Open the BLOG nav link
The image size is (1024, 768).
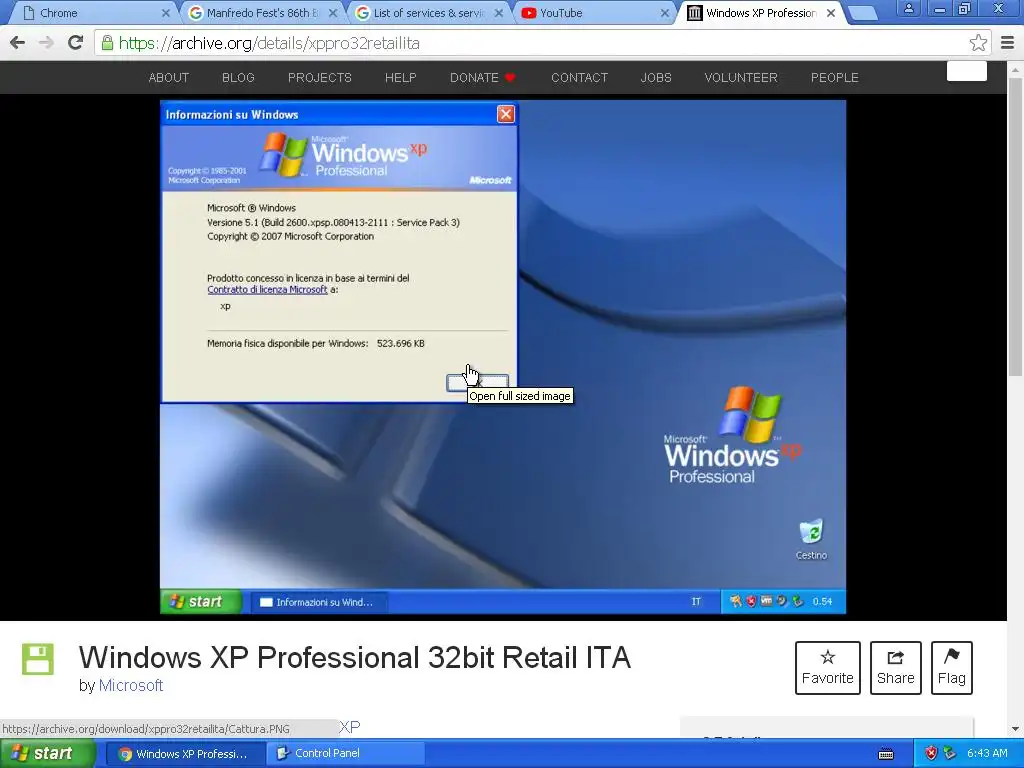(x=238, y=78)
